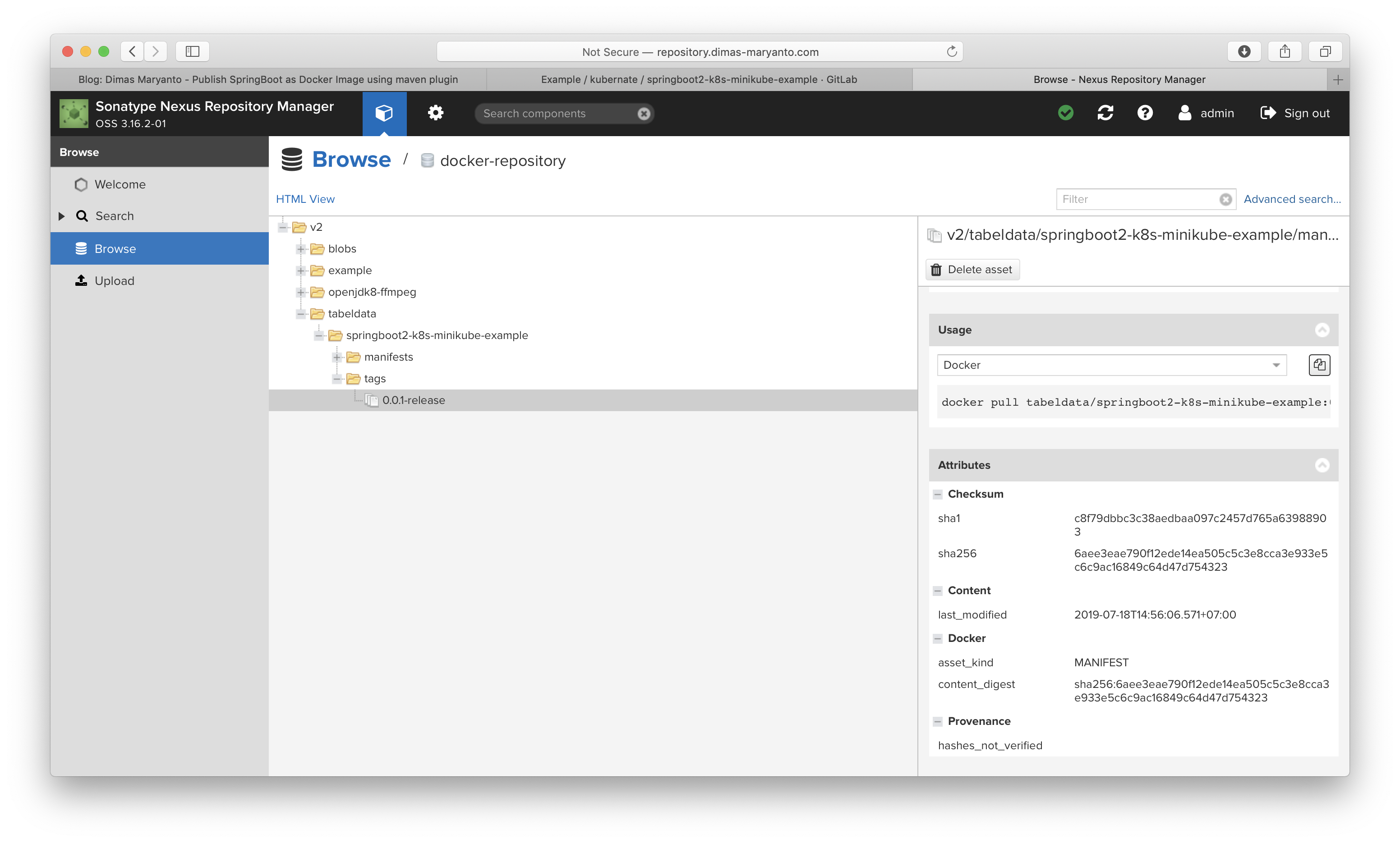The height and width of the screenshot is (843, 1400).
Task: Open the Upload sidebar item
Action: [x=114, y=280]
